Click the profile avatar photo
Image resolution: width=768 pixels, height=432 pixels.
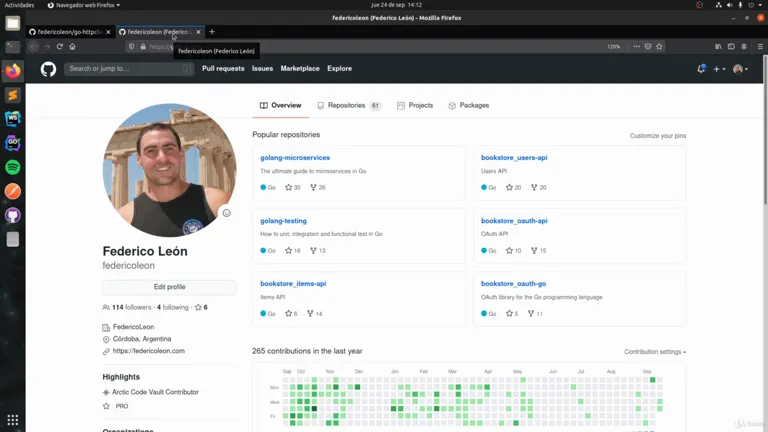click(x=169, y=170)
